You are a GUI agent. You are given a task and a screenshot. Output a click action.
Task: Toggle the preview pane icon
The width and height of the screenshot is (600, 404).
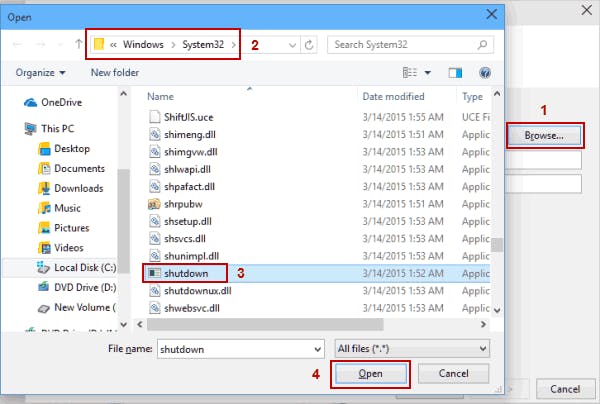pos(456,73)
